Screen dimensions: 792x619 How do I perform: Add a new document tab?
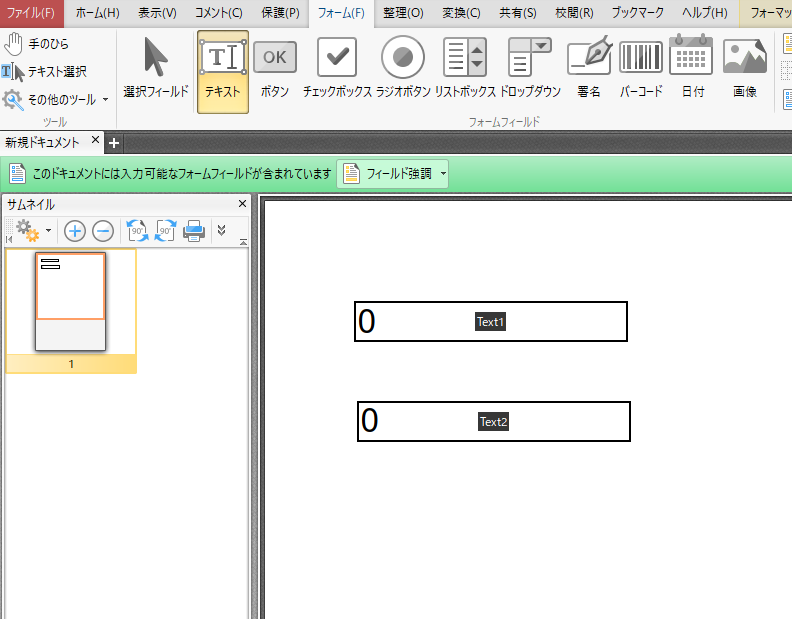(x=114, y=143)
